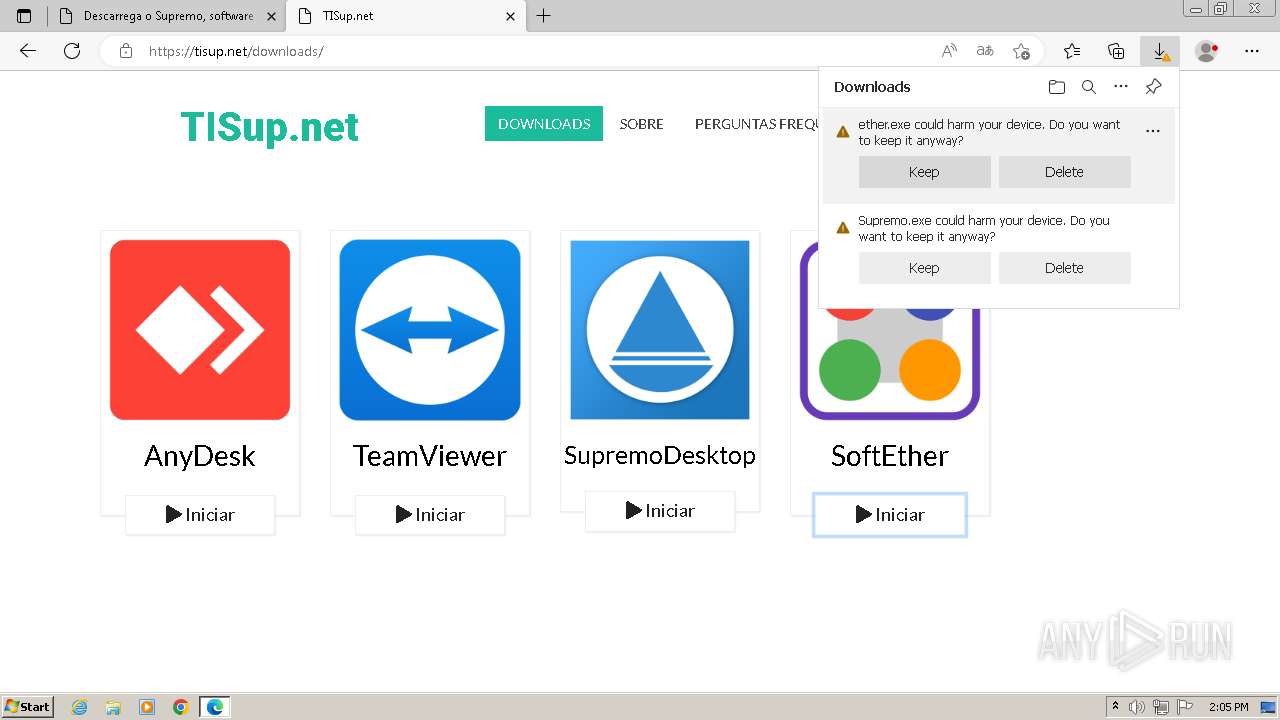Click the Read aloud icon
This screenshot has height=720, width=1280.
click(949, 51)
